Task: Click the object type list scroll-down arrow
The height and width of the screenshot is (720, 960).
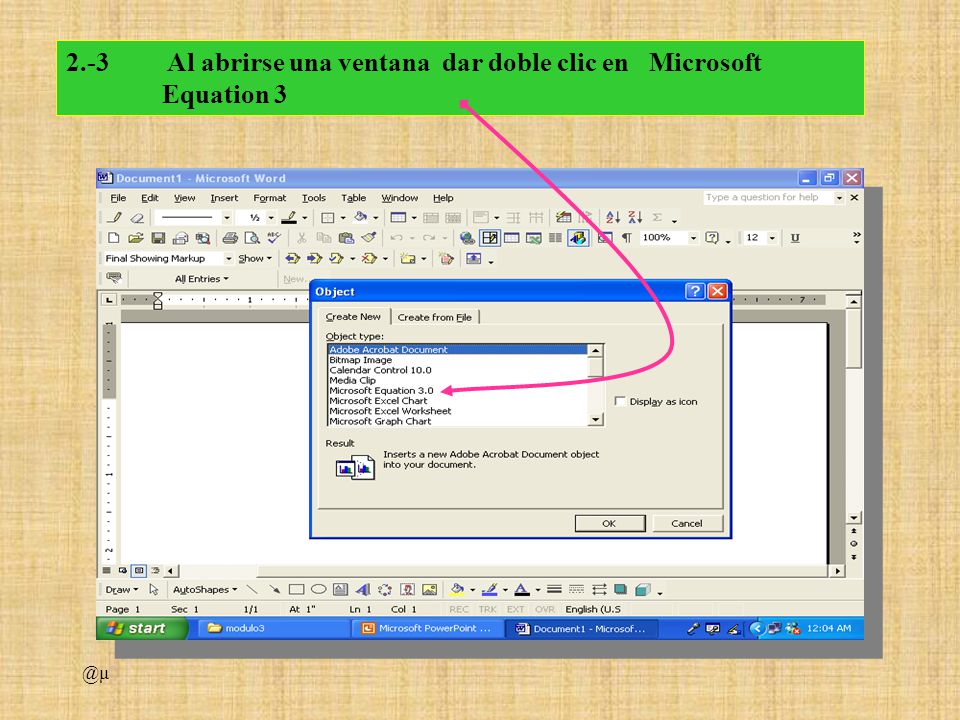Action: (x=595, y=419)
